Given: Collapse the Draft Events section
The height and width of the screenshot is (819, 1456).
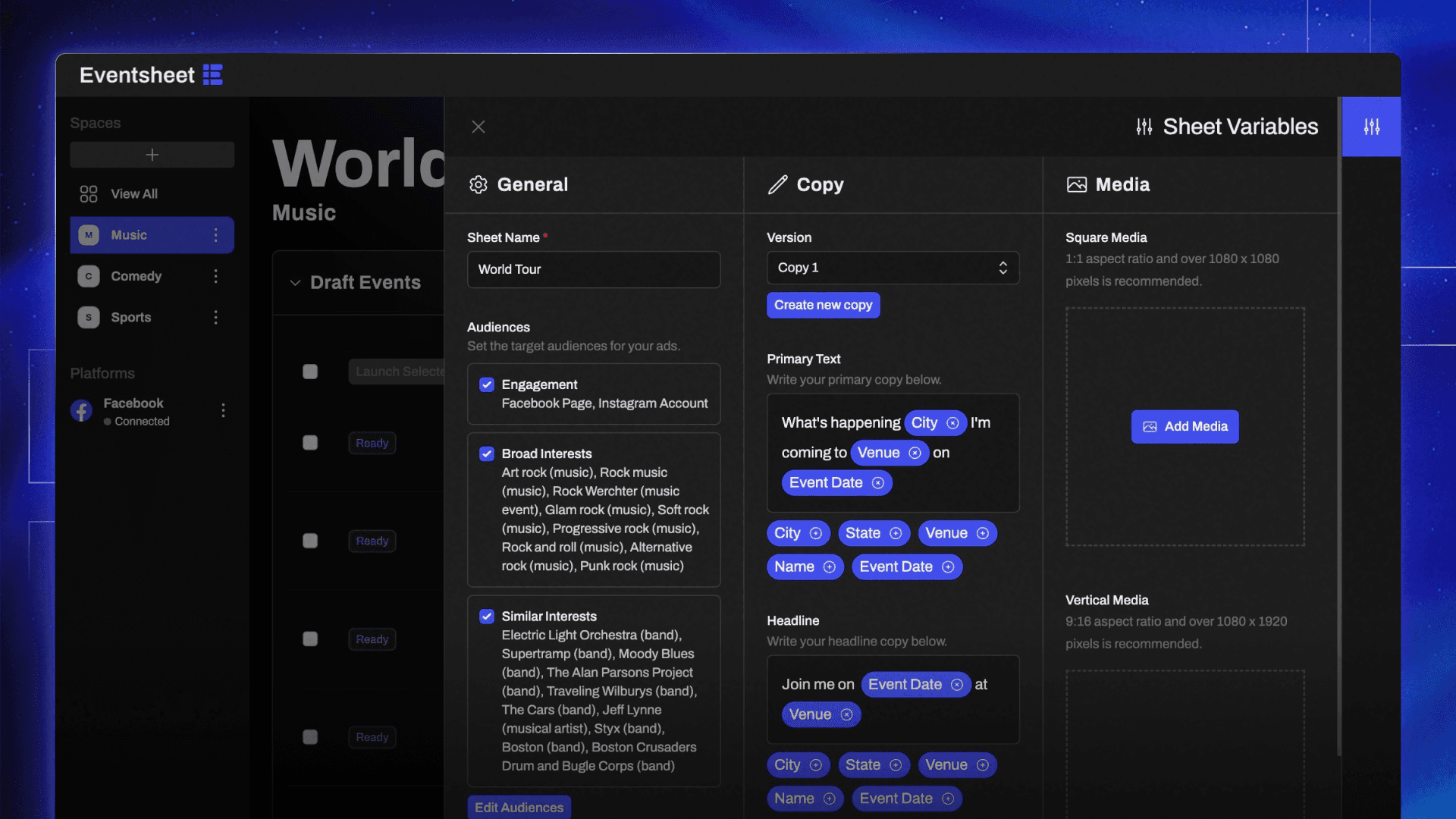Looking at the screenshot, I should click(x=295, y=283).
